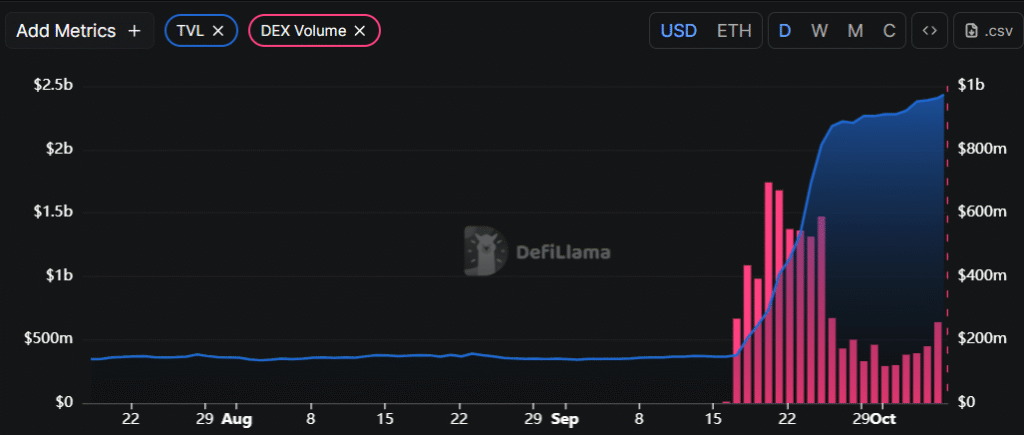The image size is (1024, 435).
Task: Open the Add Metrics menu
Action: (x=79, y=31)
